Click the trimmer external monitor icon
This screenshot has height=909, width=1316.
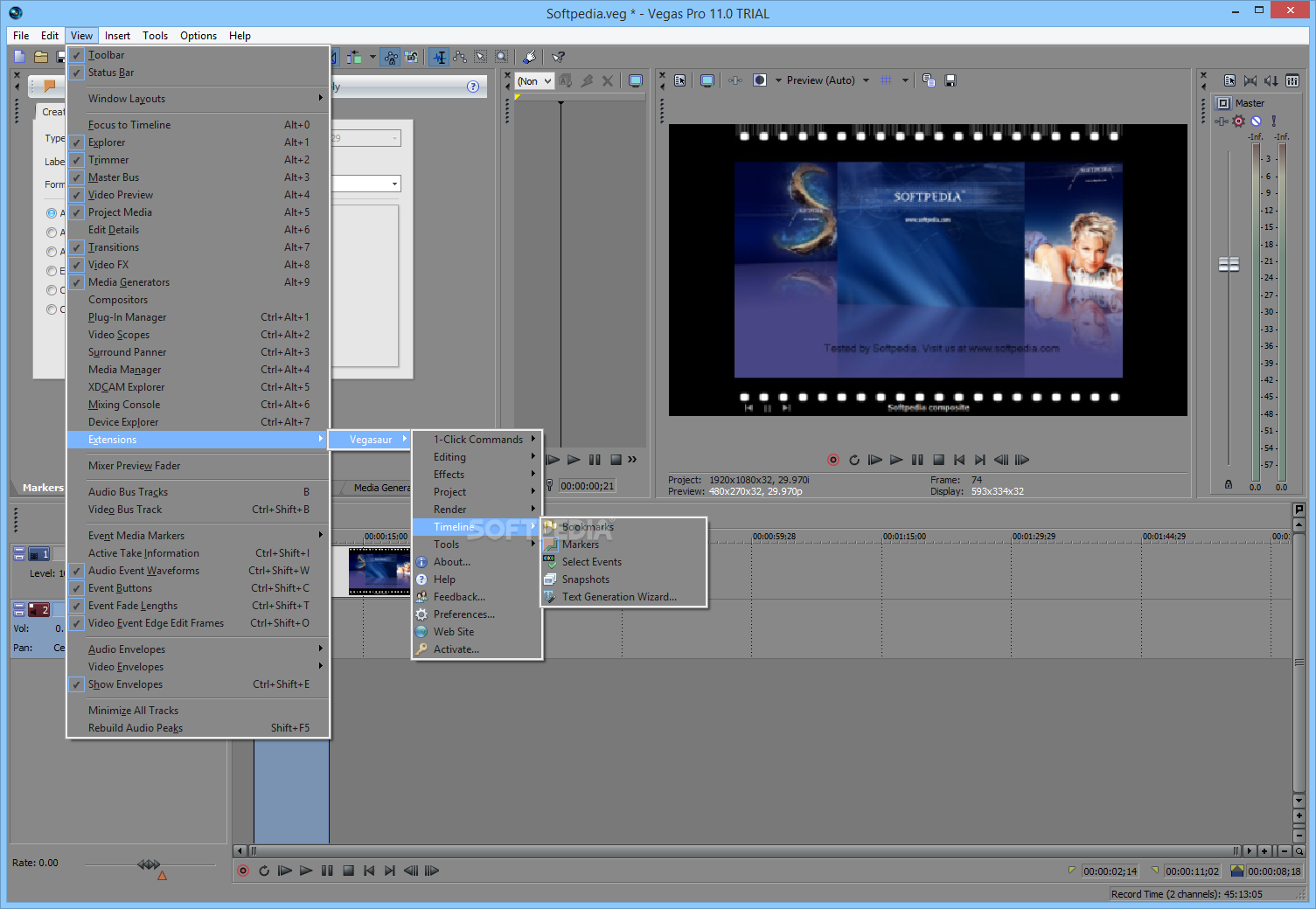[x=636, y=80]
